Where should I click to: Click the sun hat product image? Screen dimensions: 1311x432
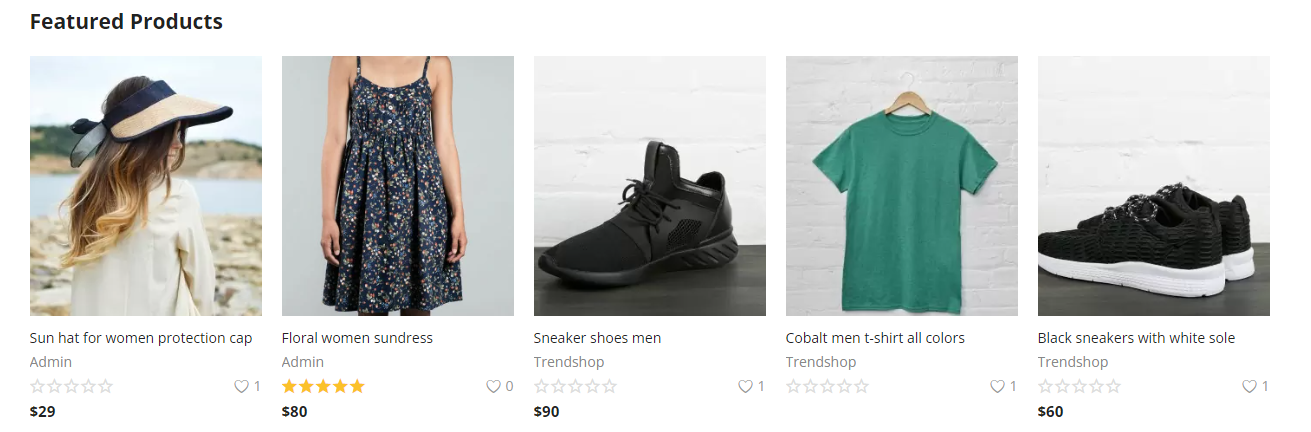pos(146,186)
